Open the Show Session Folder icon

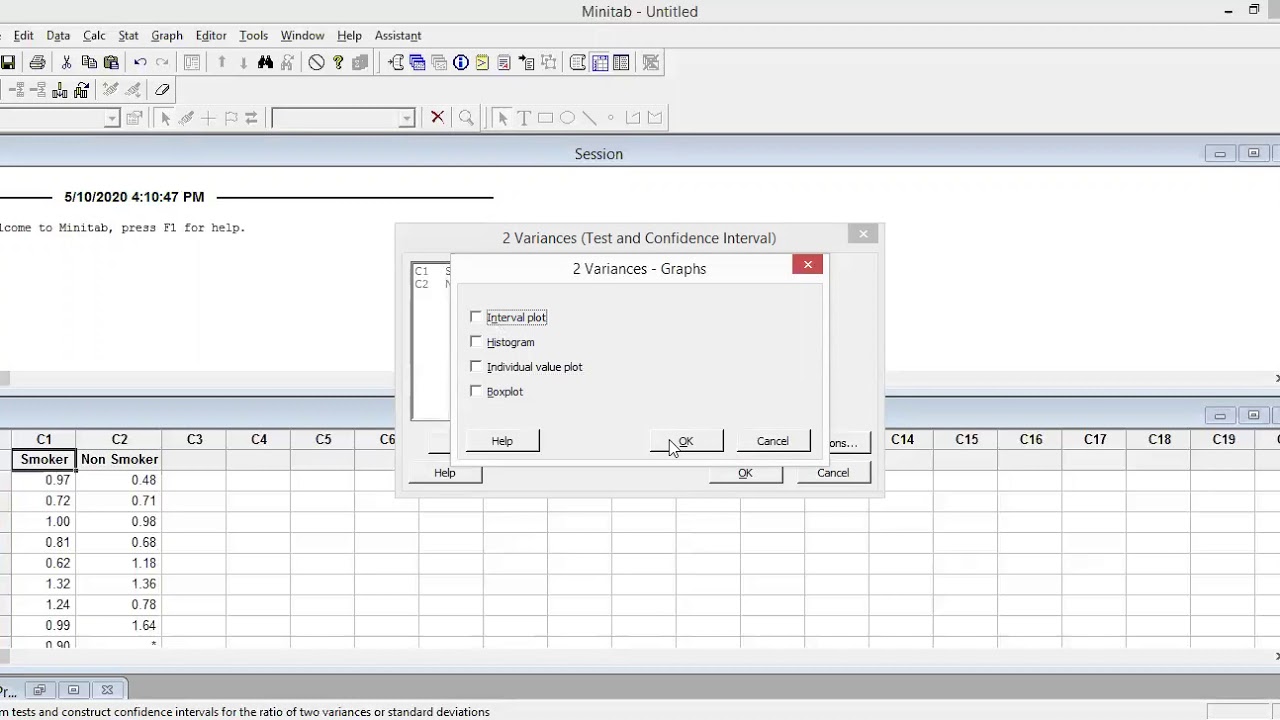[397, 62]
